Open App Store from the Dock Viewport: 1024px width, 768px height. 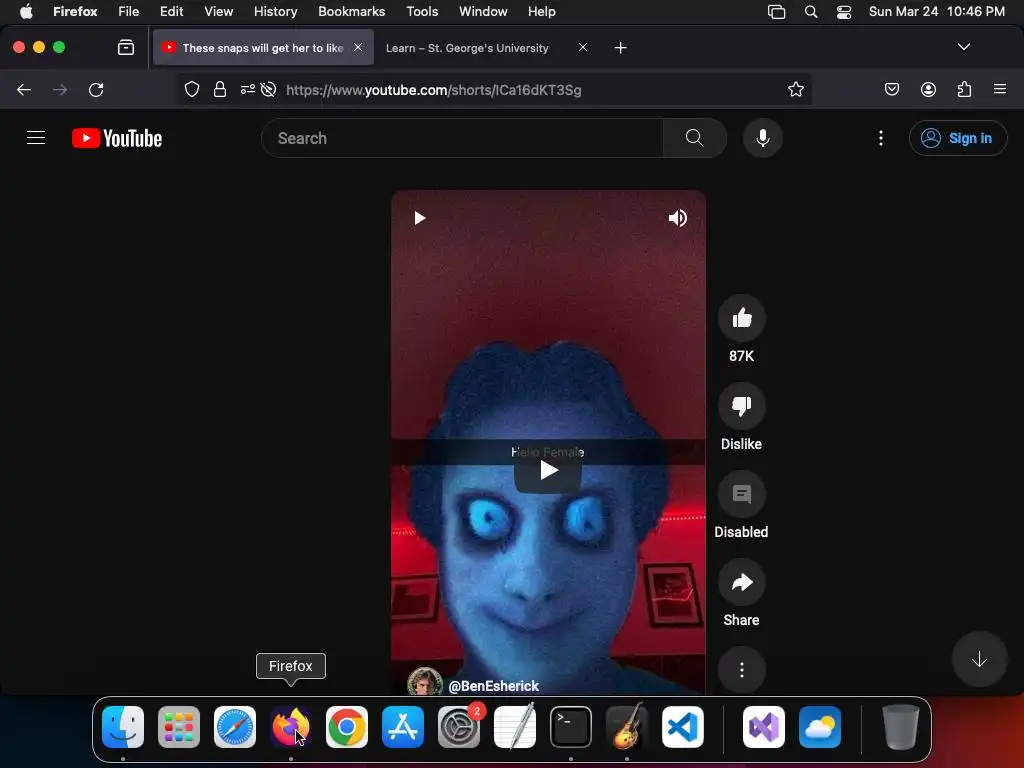[x=403, y=726]
